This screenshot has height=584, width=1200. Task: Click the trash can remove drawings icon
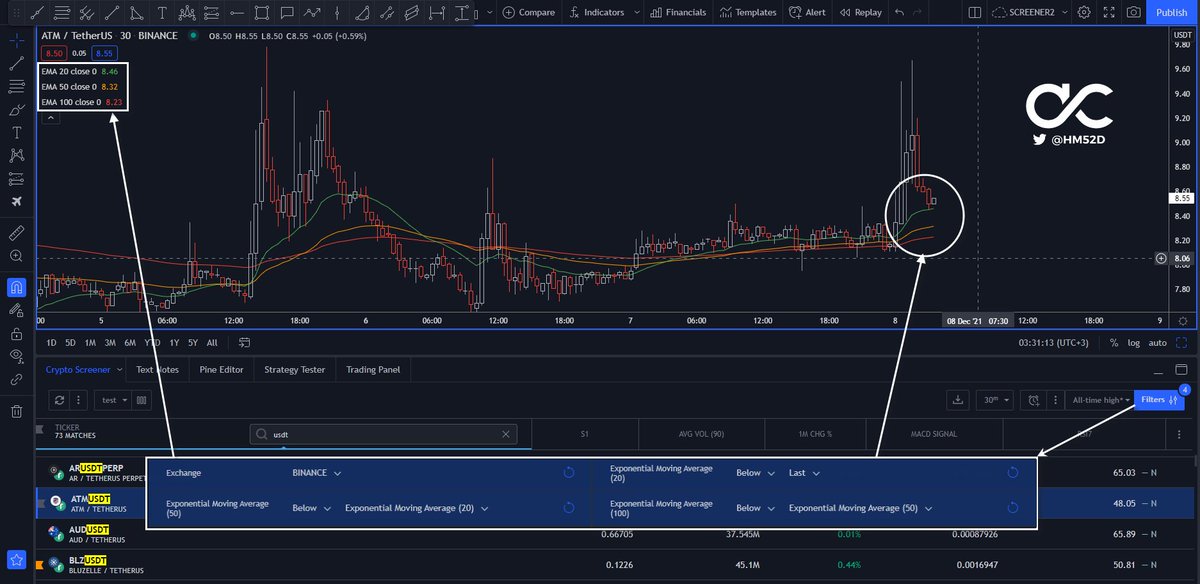(x=16, y=411)
